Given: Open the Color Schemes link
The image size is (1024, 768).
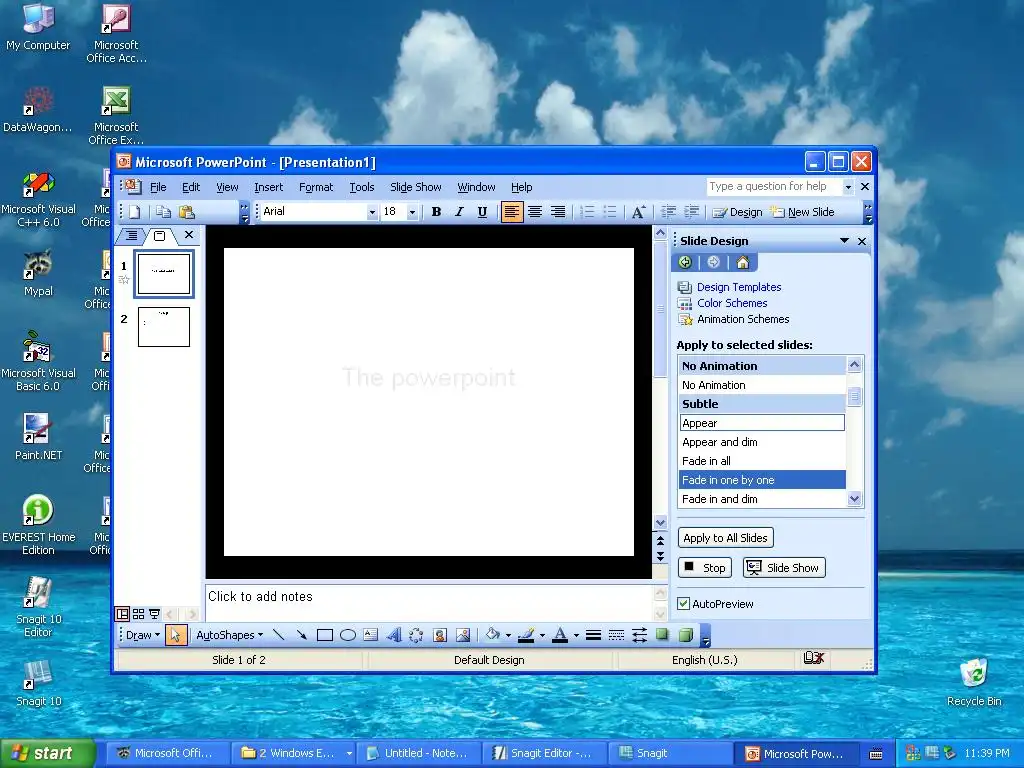Looking at the screenshot, I should click(x=732, y=304).
